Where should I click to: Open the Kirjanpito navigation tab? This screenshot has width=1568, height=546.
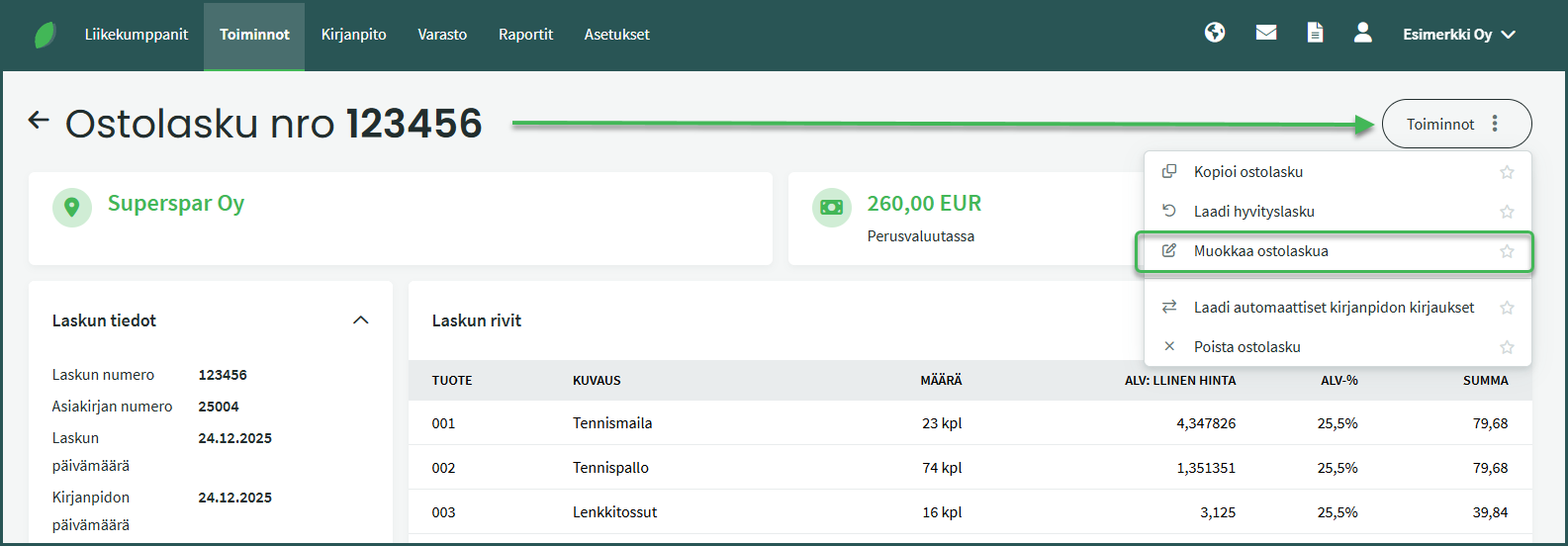tap(353, 35)
